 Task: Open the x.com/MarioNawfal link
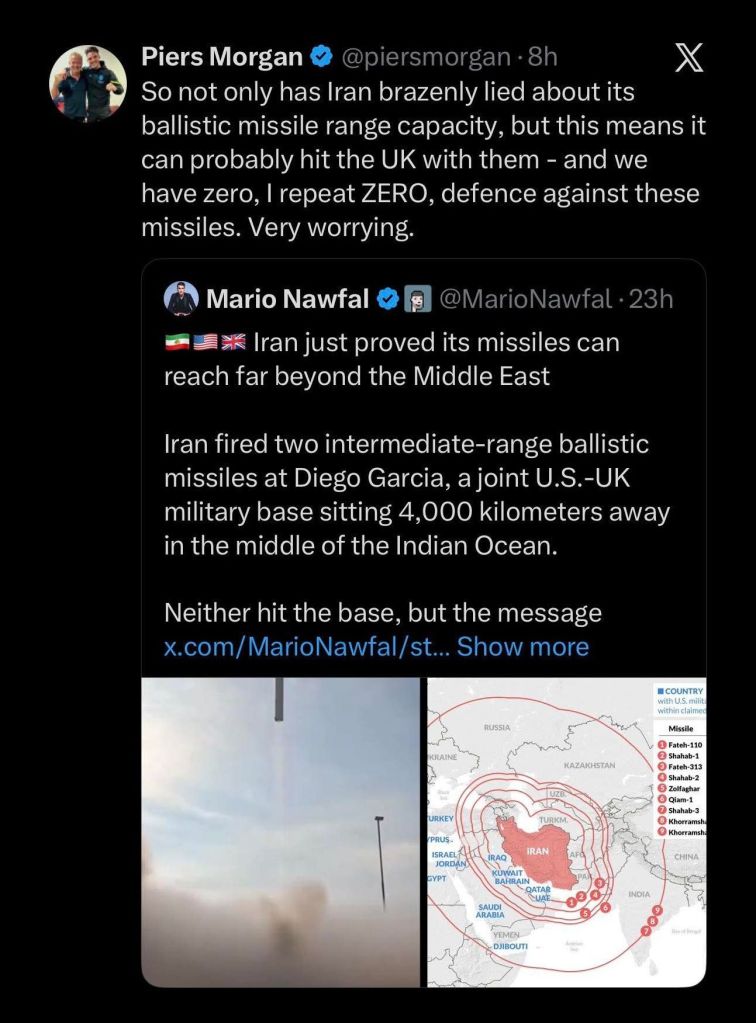[306, 646]
